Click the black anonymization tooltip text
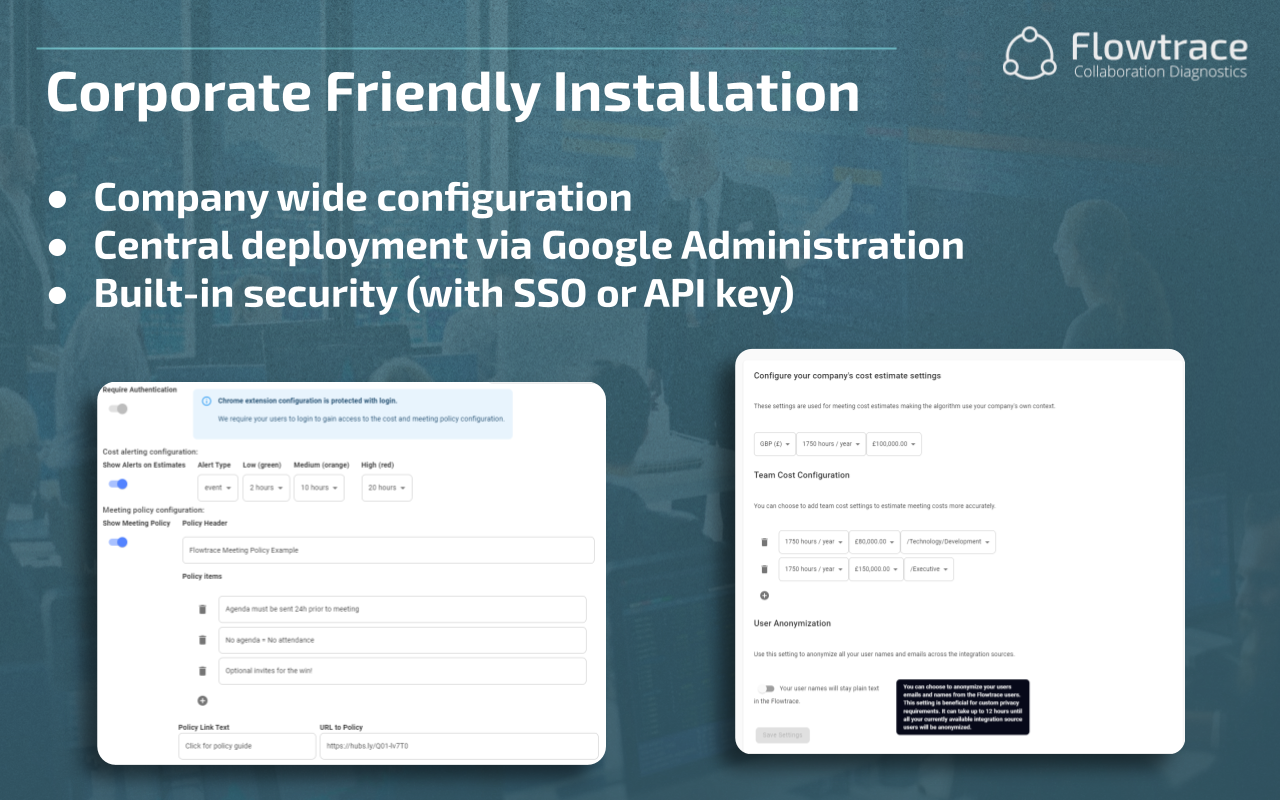This screenshot has height=800, width=1280. [963, 707]
